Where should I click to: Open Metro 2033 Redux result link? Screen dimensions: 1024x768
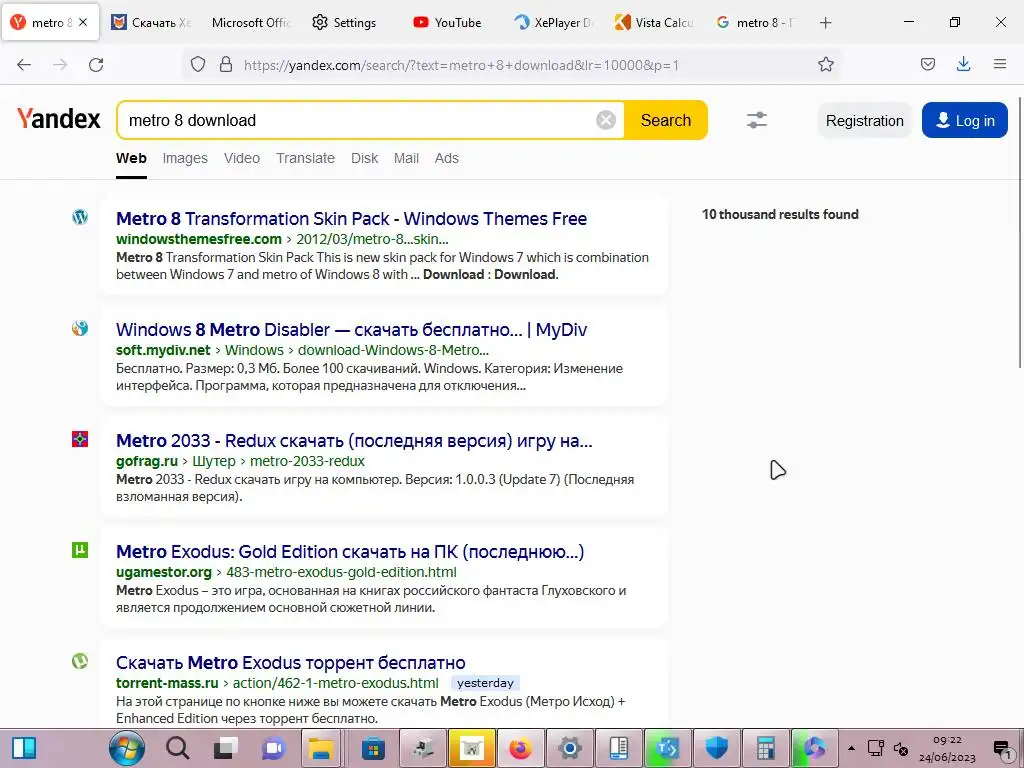coord(354,441)
